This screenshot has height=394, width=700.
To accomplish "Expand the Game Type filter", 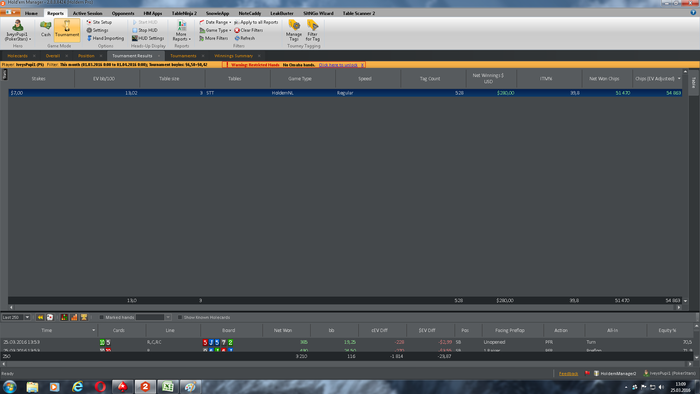I will [x=215, y=30].
